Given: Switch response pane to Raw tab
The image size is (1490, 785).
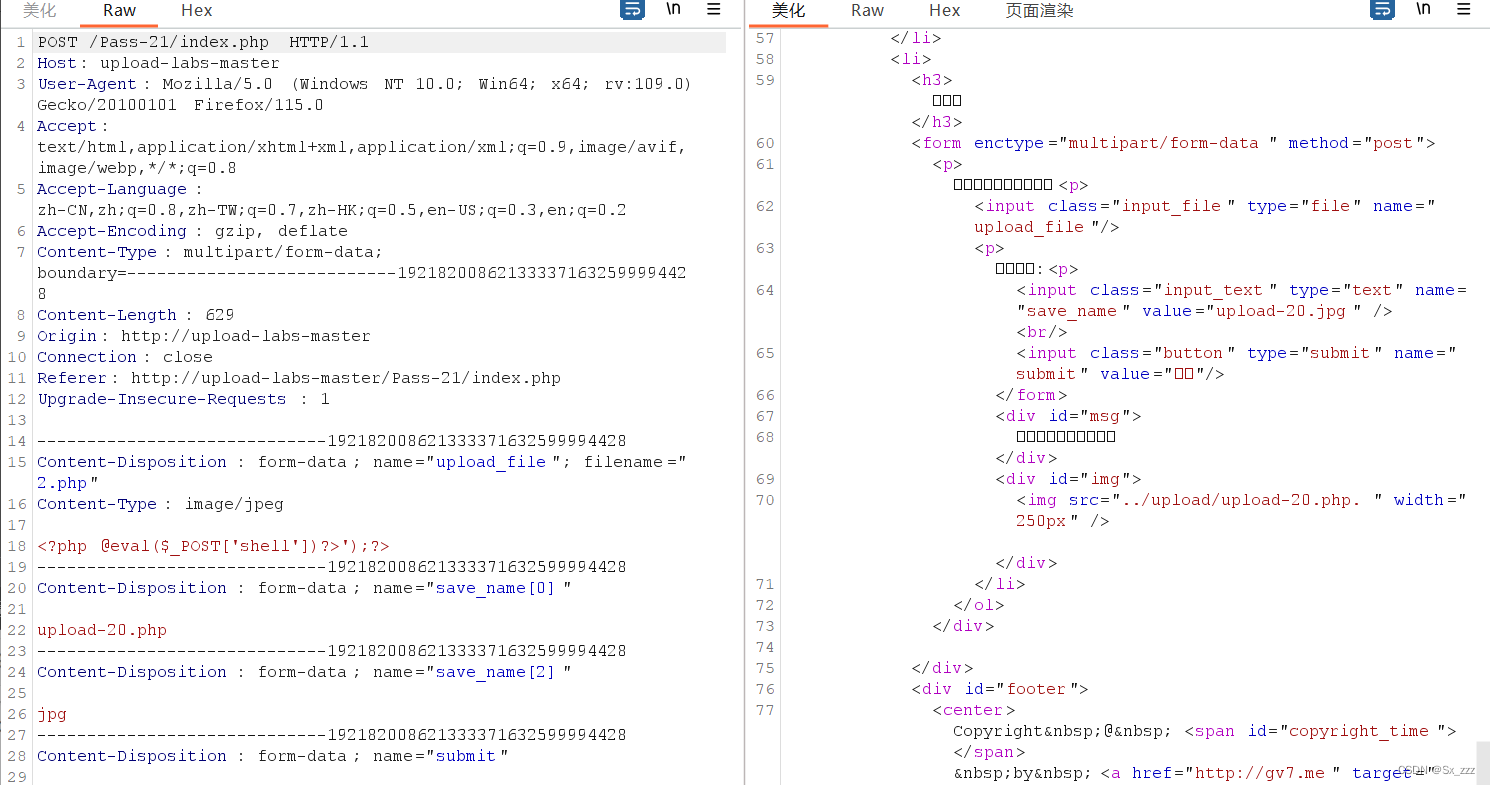Looking at the screenshot, I should (x=867, y=10).
